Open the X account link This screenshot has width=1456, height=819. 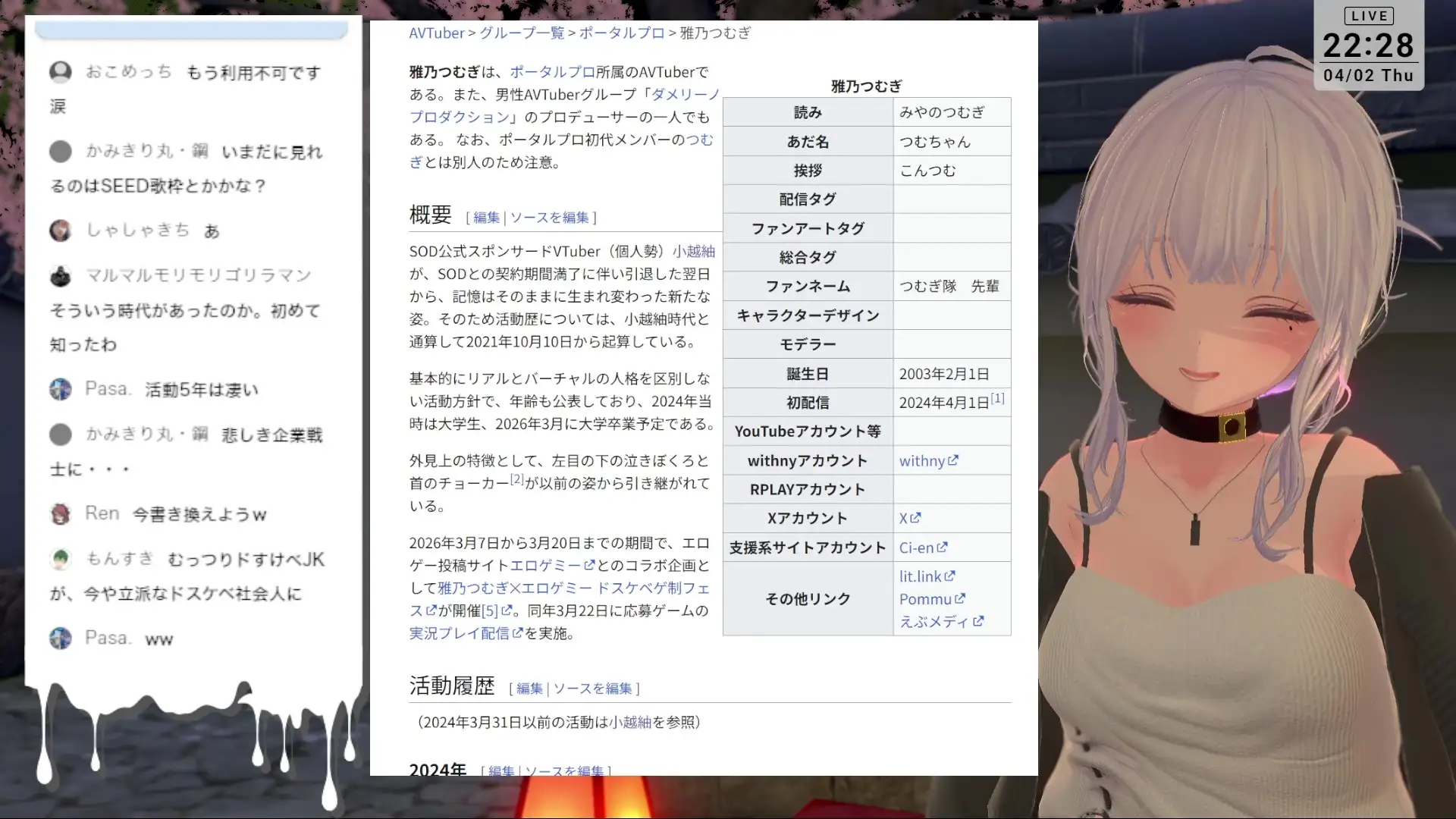905,518
